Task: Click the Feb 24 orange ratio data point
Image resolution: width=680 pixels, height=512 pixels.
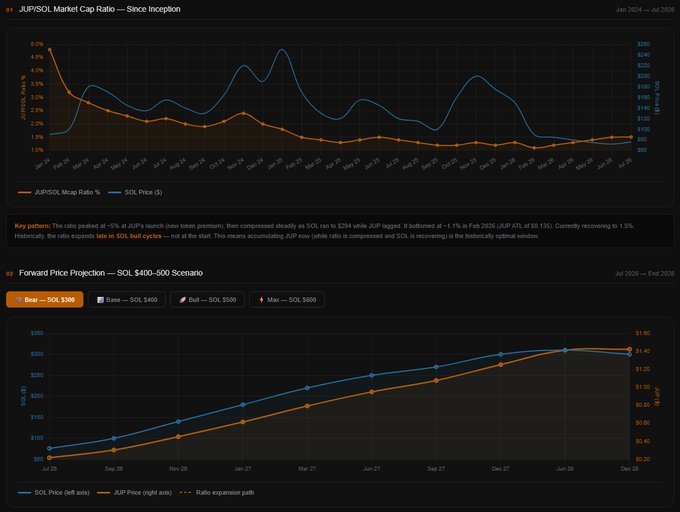Action: click(69, 92)
